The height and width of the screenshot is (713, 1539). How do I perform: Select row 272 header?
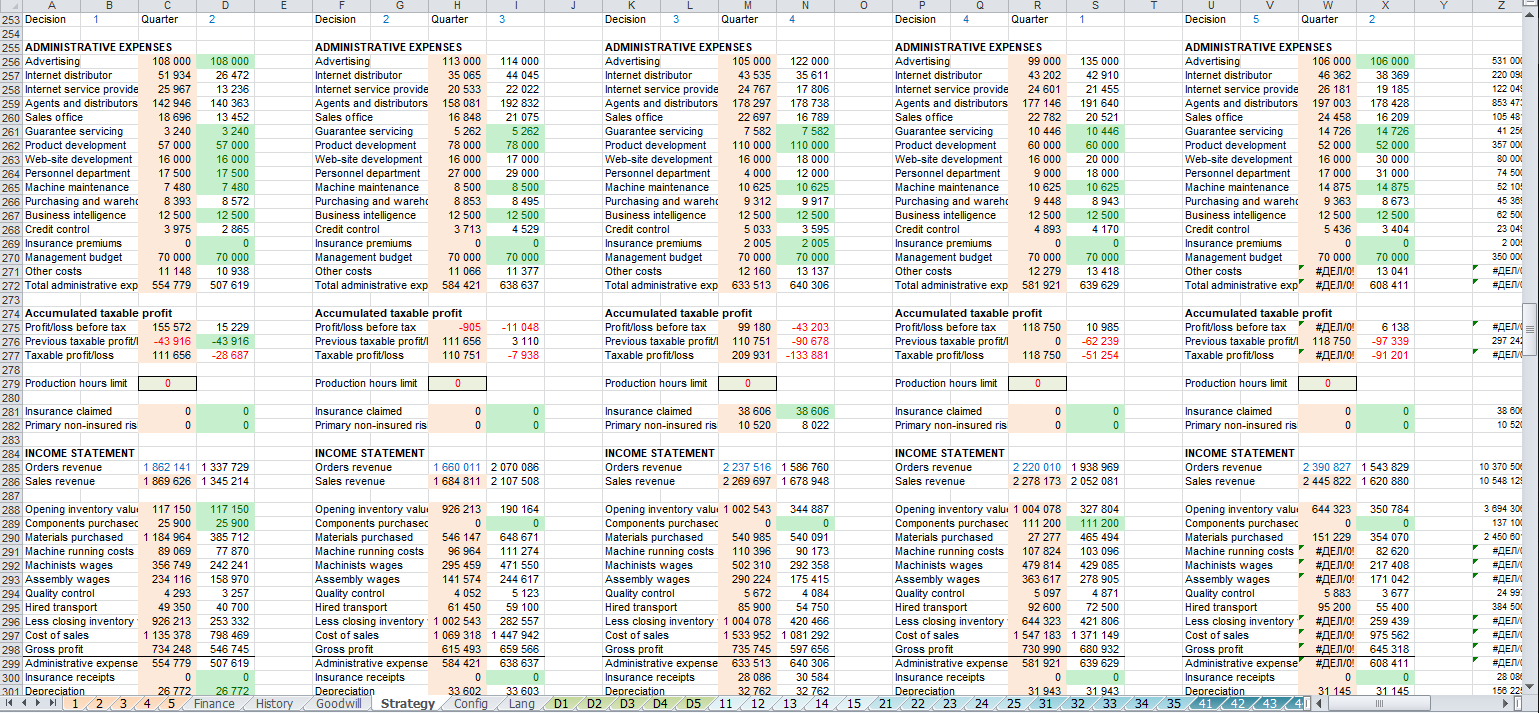(x=10, y=285)
